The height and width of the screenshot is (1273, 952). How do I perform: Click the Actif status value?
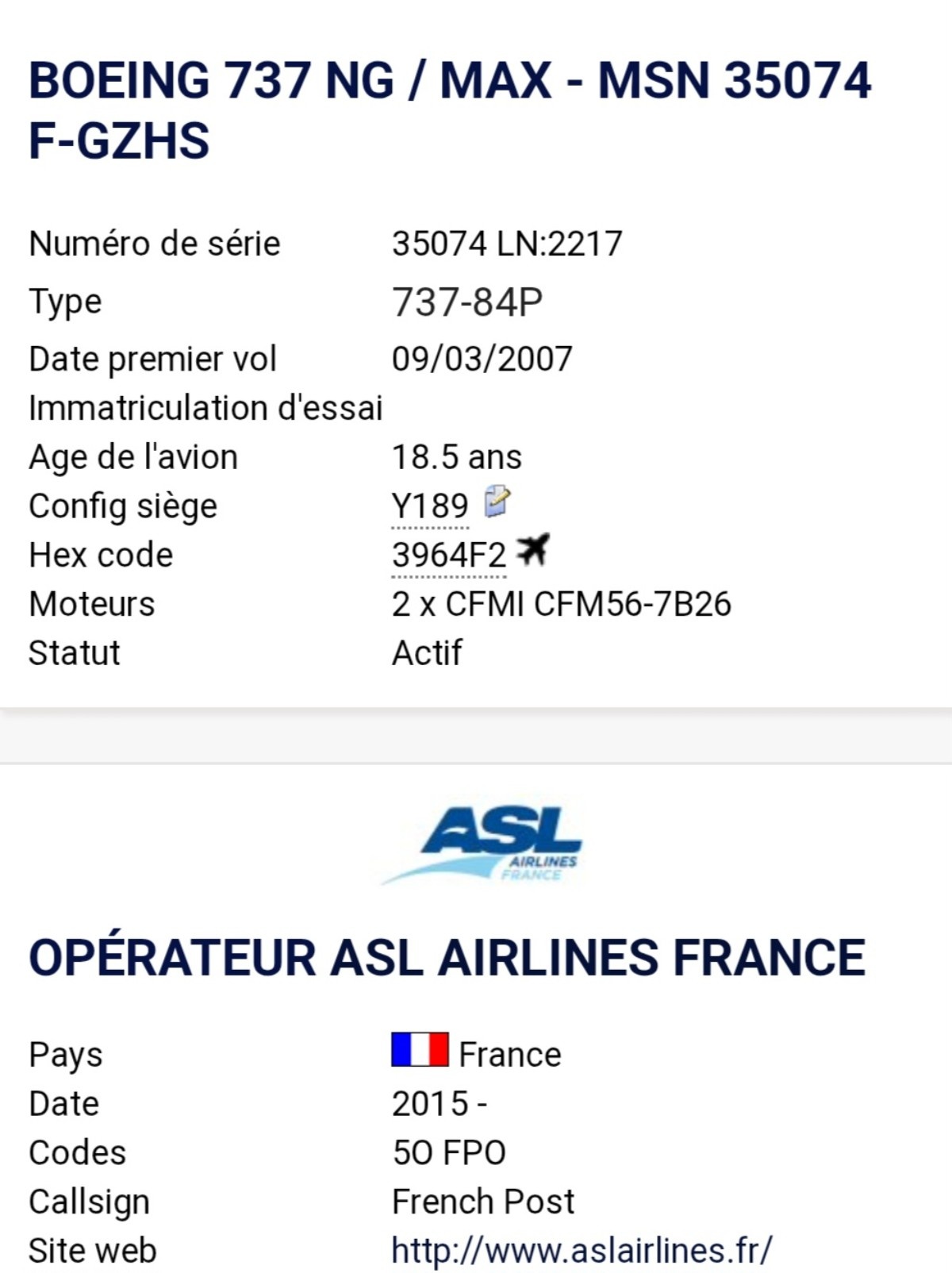(x=427, y=653)
